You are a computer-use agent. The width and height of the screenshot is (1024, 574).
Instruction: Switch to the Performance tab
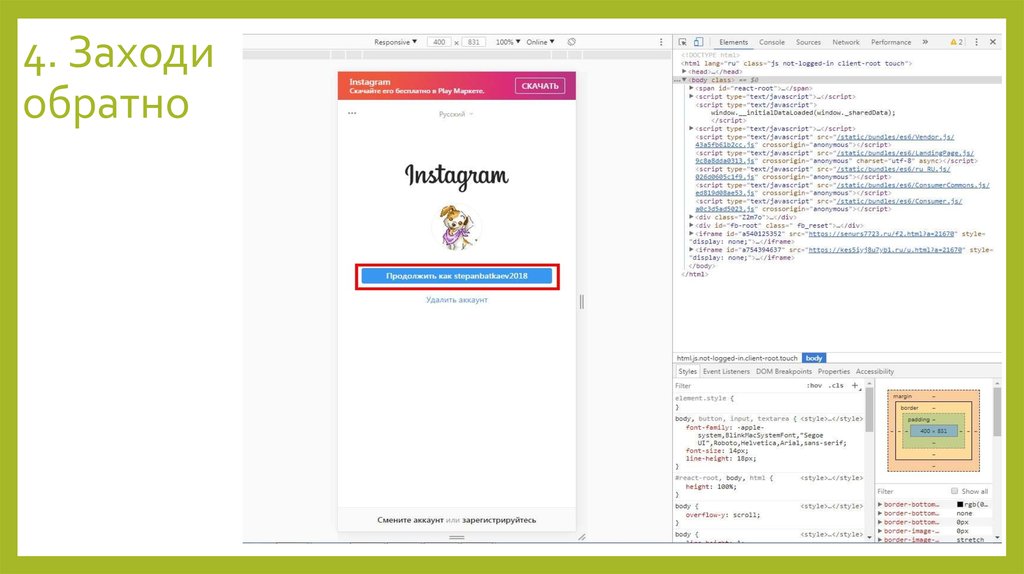click(x=891, y=42)
